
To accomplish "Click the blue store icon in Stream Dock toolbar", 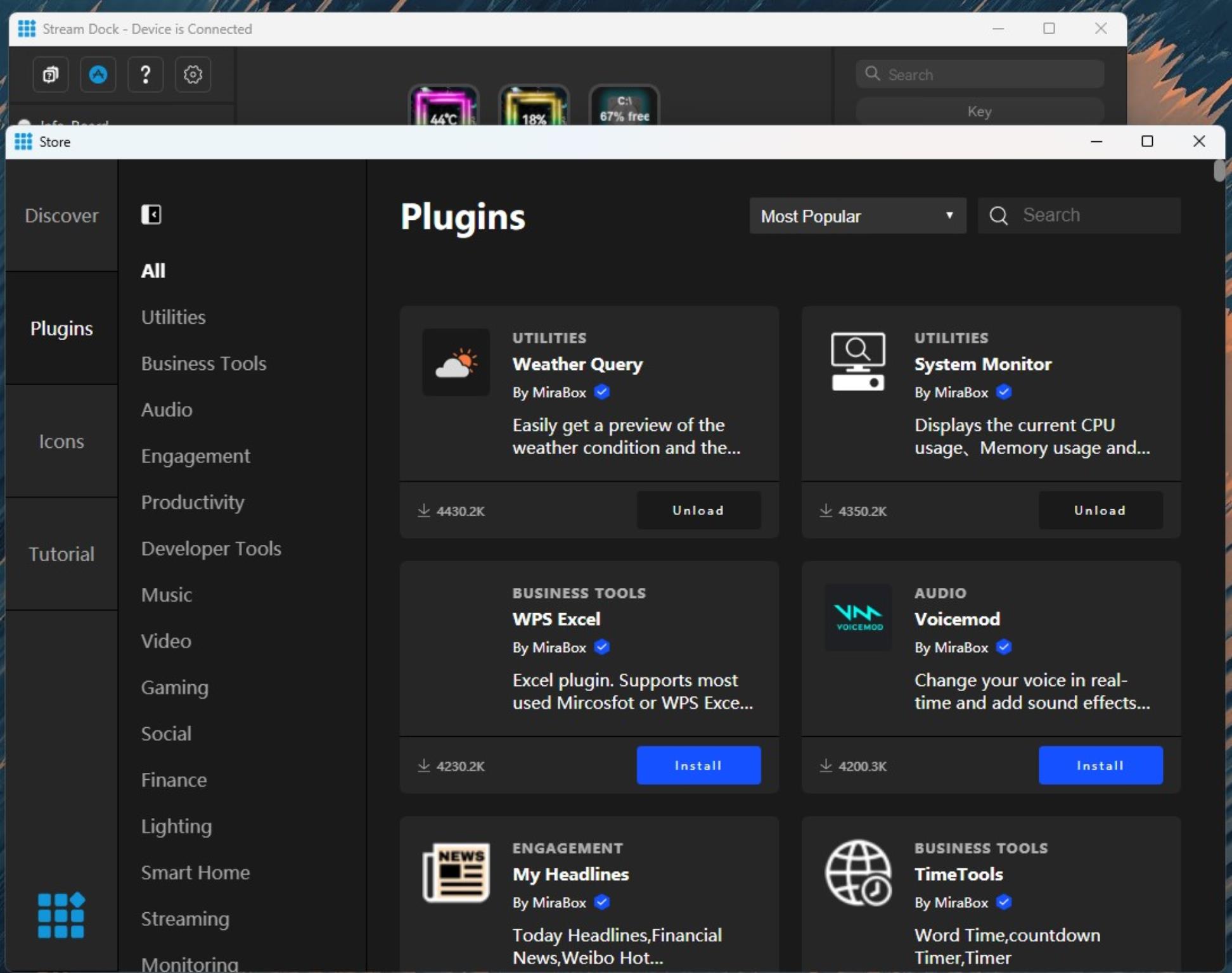I will [x=98, y=75].
